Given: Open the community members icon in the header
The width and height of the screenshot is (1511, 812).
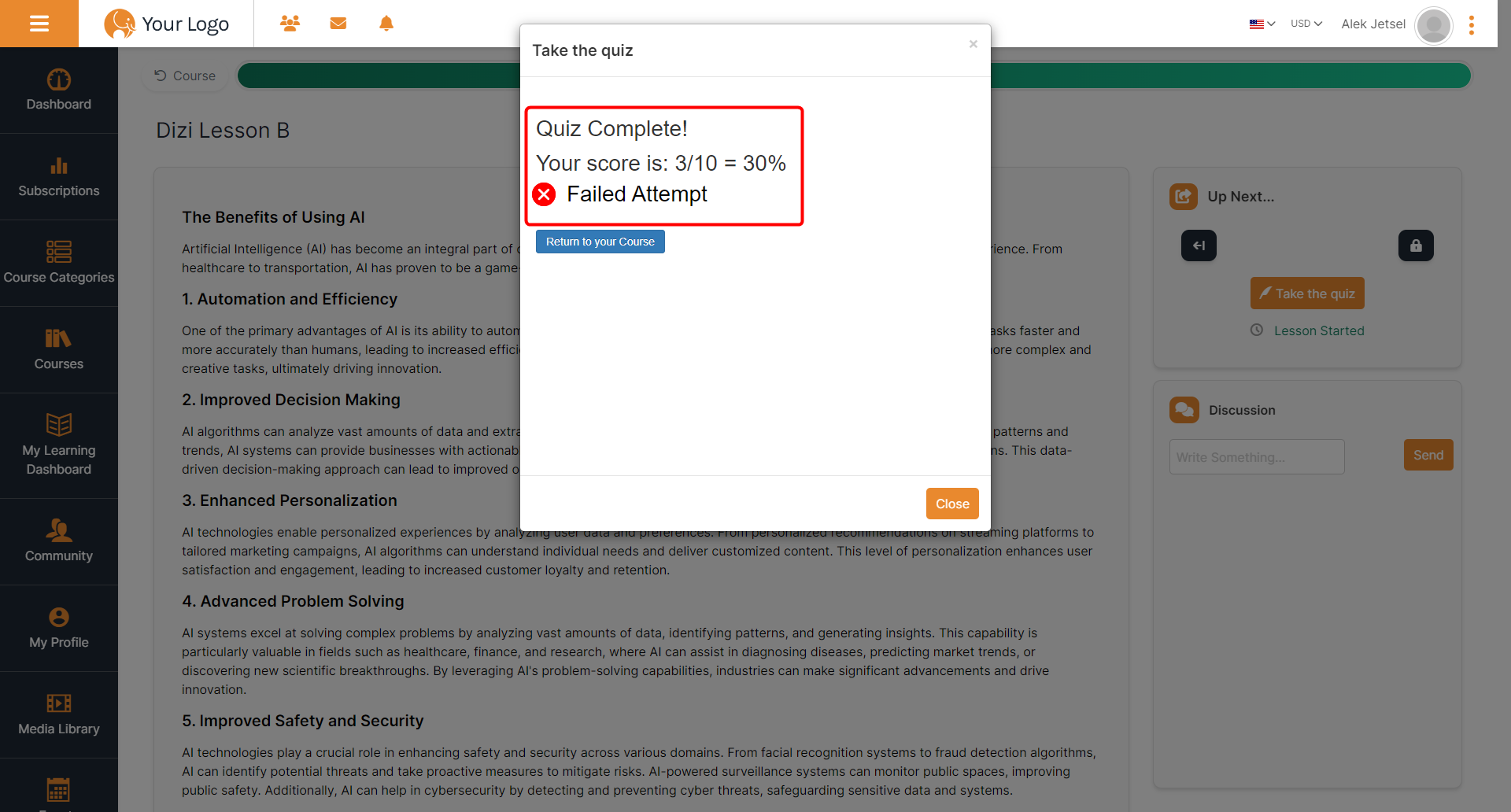Looking at the screenshot, I should pyautogui.click(x=290, y=24).
